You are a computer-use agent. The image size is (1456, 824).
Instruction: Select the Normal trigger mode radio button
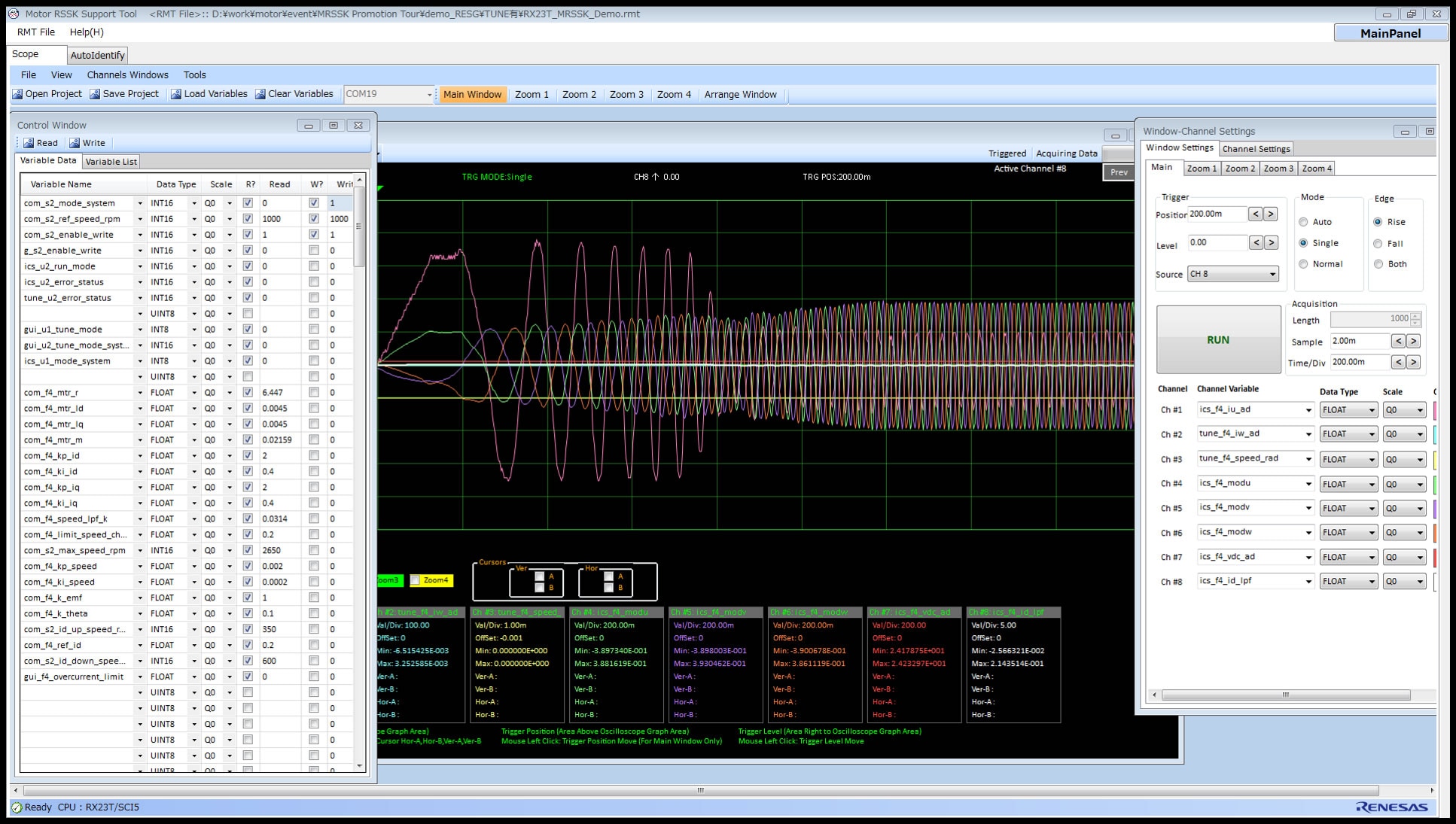(x=1303, y=263)
